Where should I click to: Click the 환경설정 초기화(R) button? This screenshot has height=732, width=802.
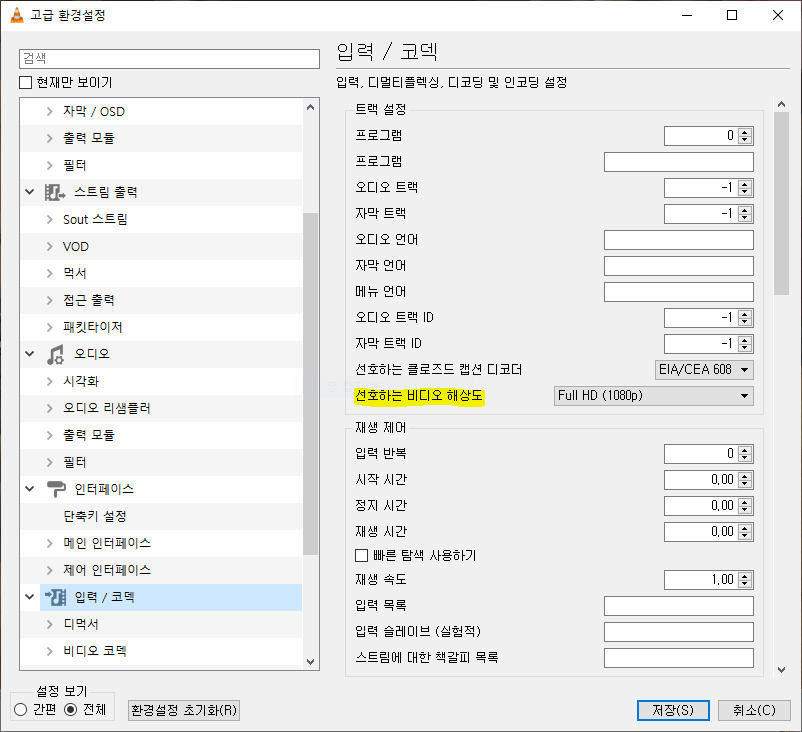pos(182,710)
